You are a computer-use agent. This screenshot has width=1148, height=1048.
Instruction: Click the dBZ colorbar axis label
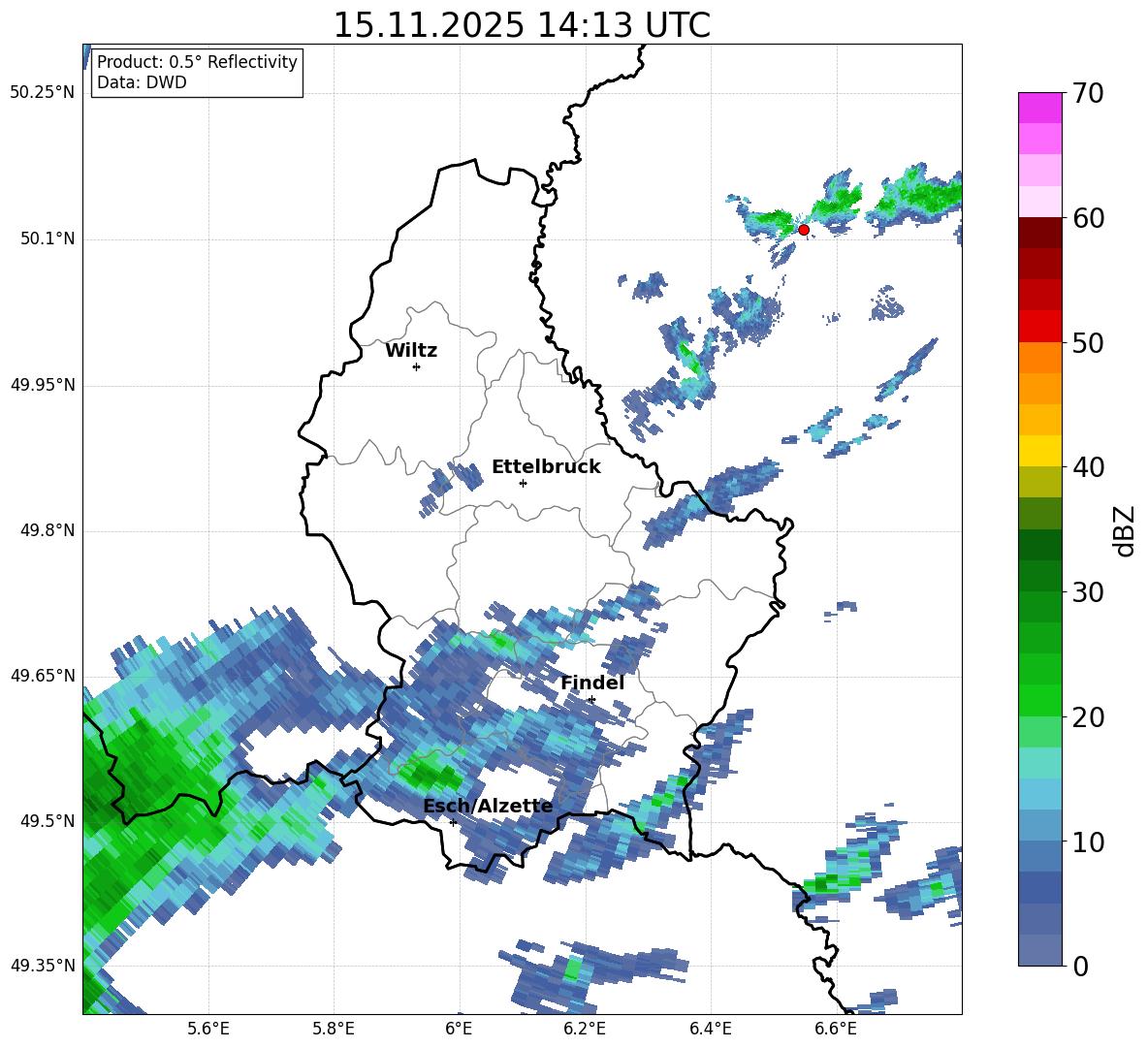(x=1124, y=530)
